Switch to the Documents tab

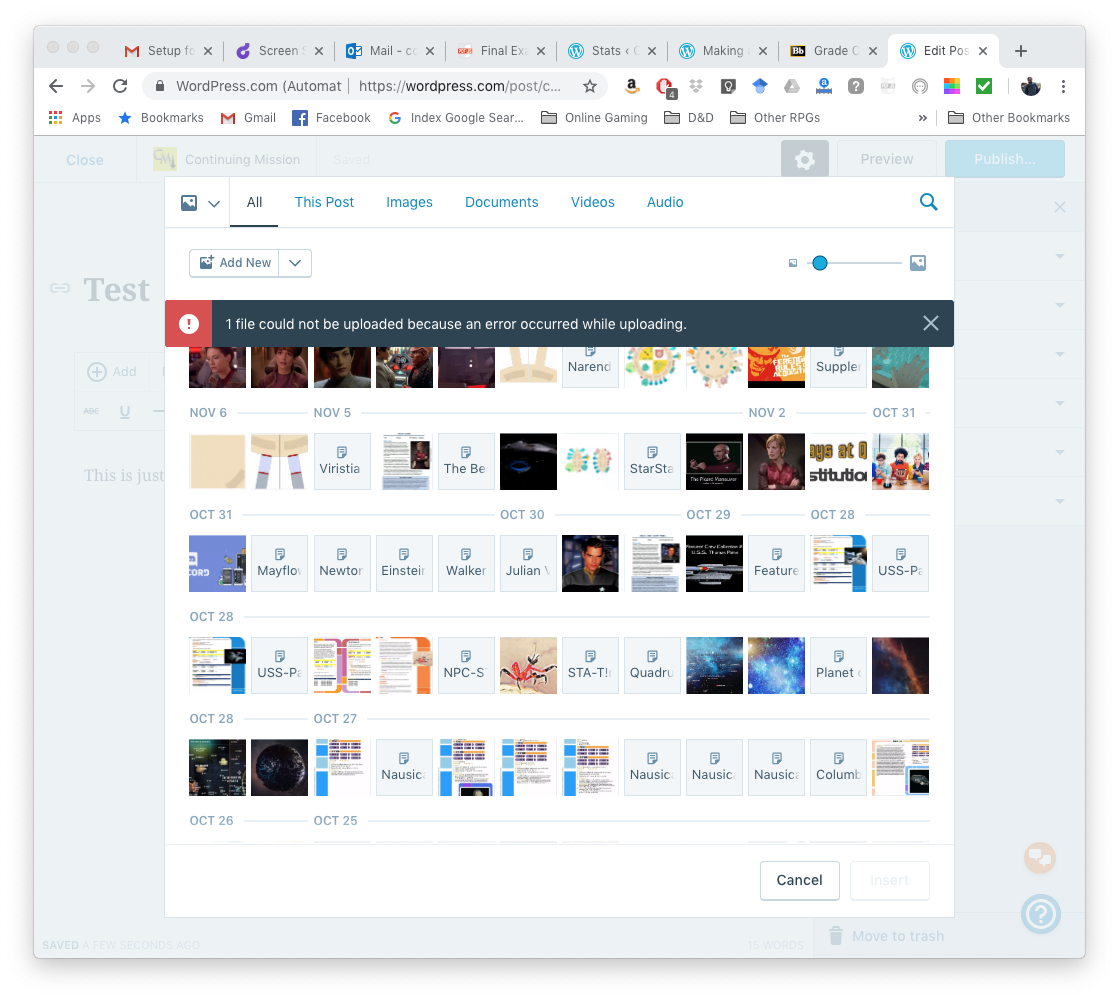pyautogui.click(x=502, y=202)
